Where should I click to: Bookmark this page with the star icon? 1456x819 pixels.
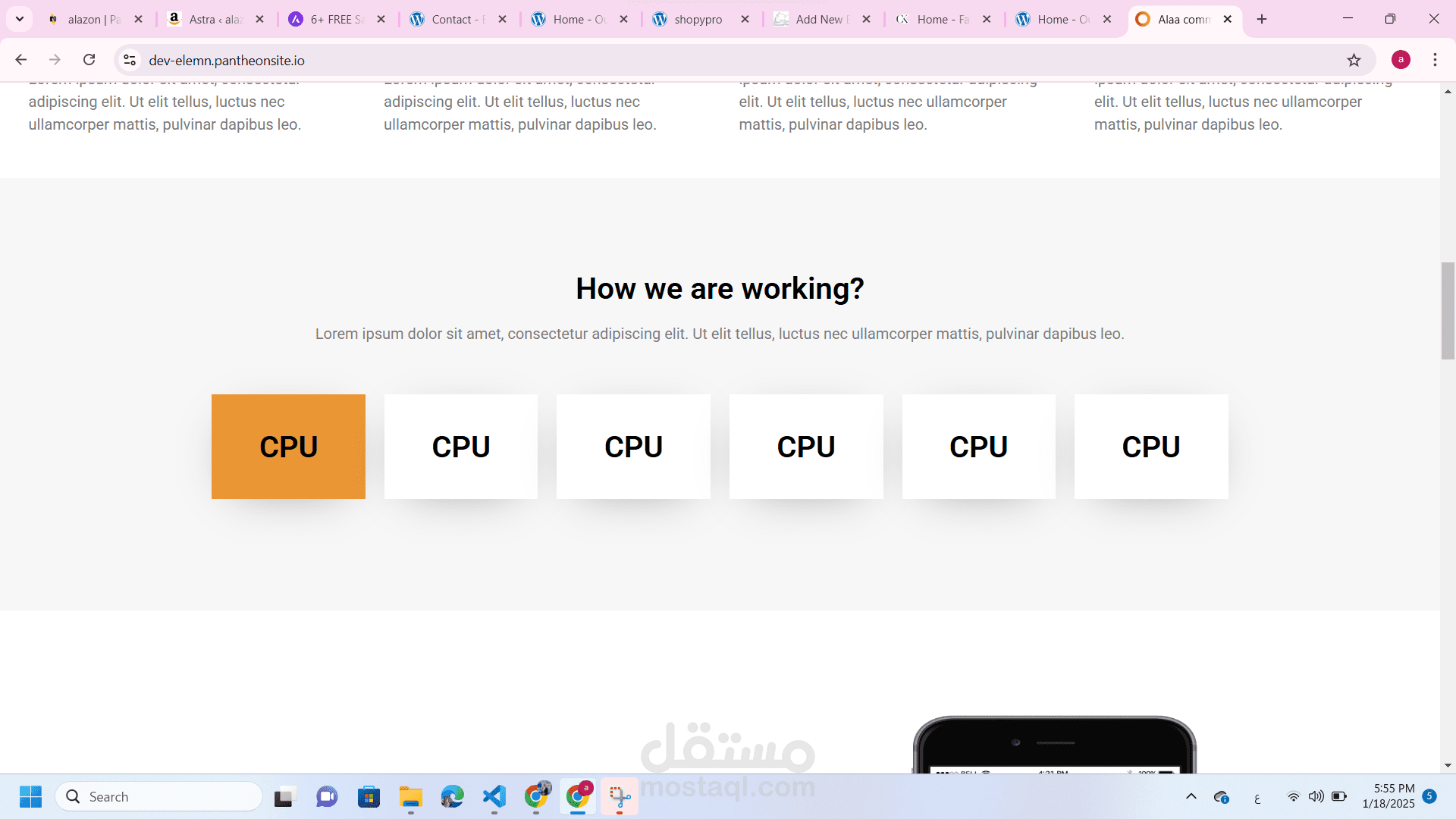[x=1354, y=60]
